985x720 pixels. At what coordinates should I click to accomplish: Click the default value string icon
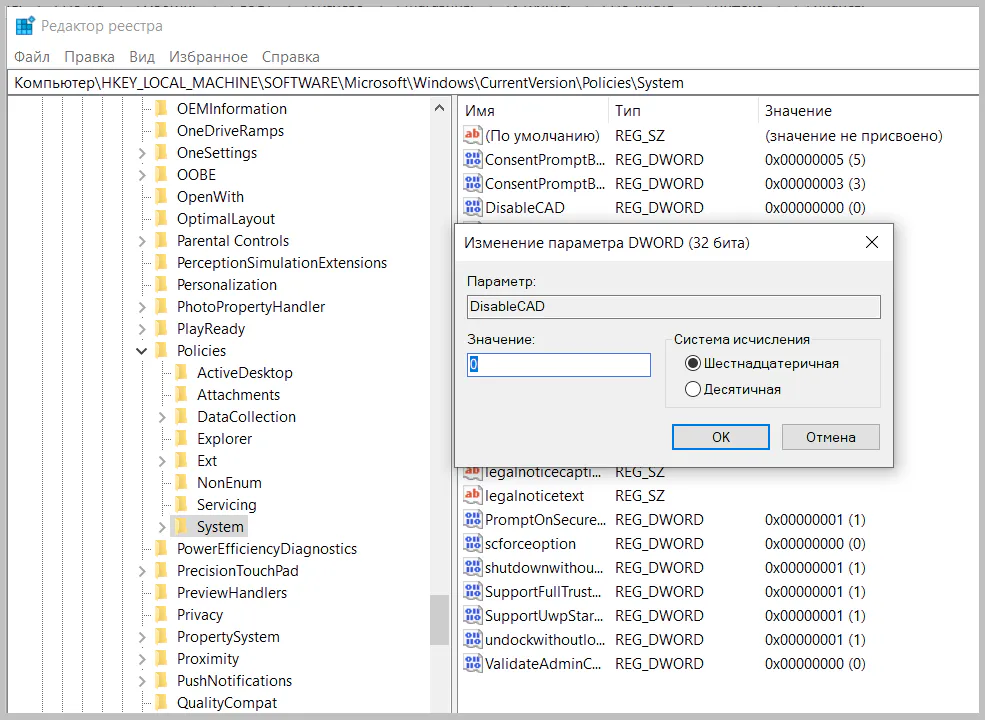tap(473, 136)
